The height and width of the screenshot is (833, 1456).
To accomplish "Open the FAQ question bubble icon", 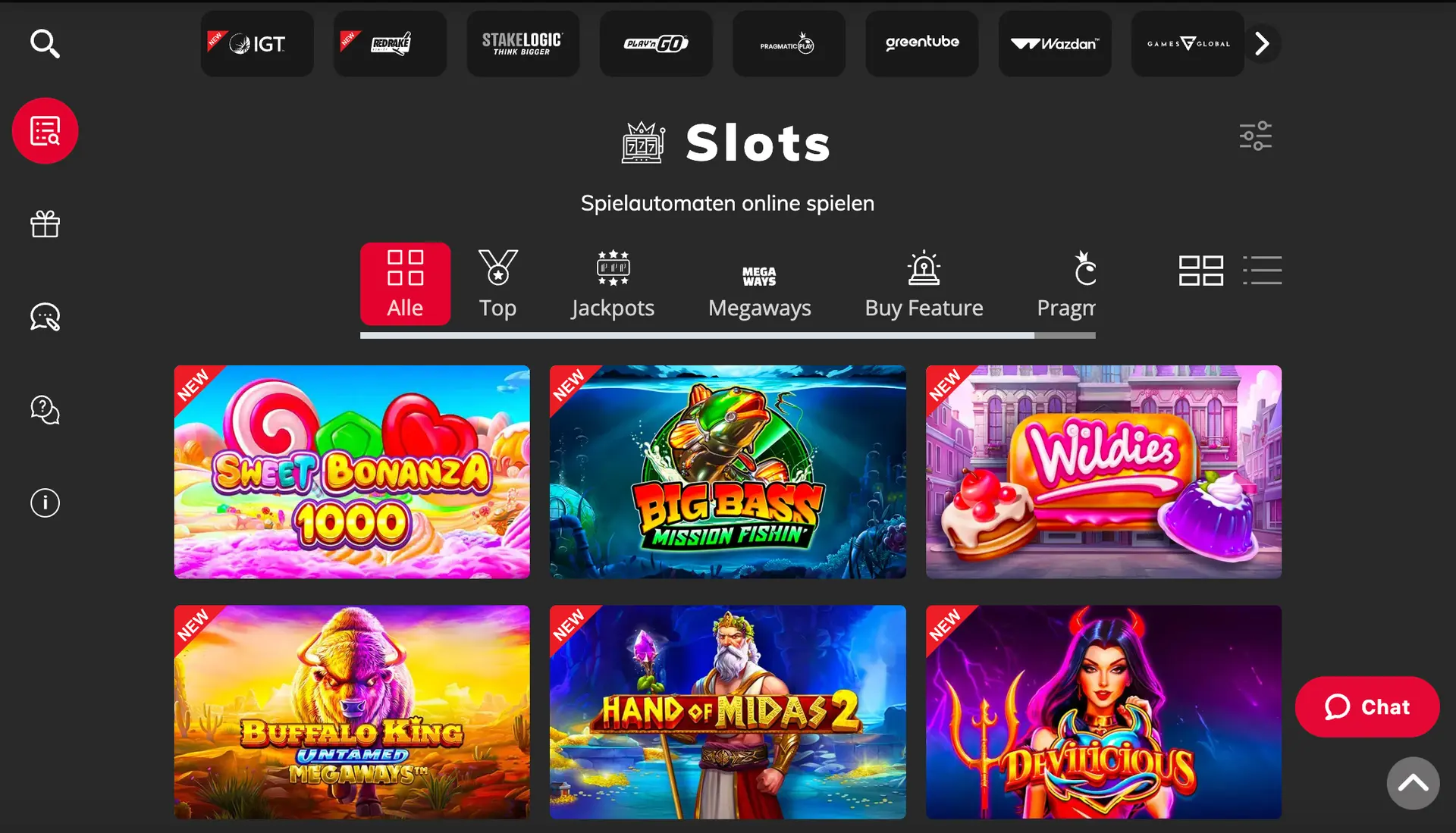I will [x=45, y=410].
